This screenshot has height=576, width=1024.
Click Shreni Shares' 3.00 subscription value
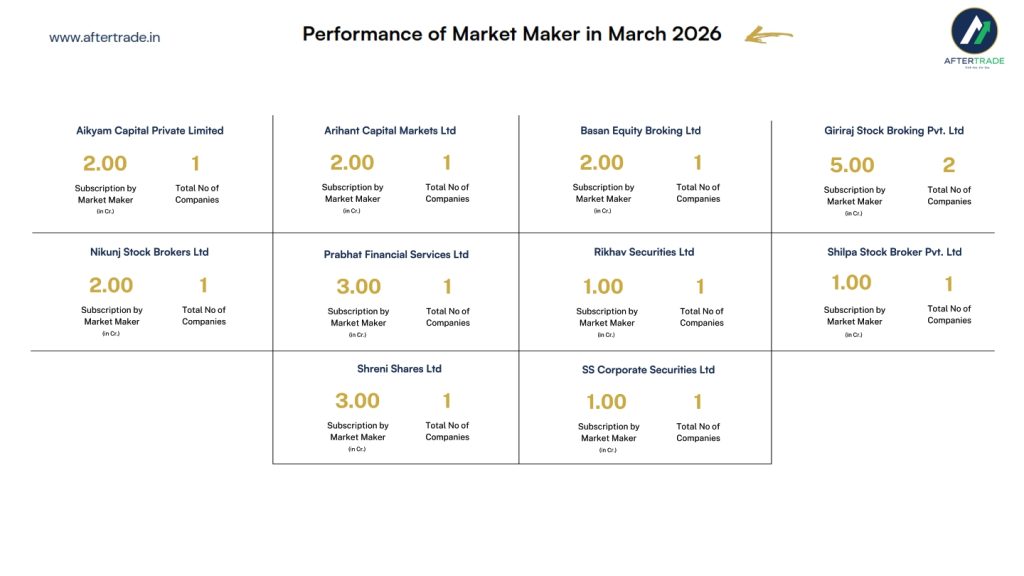click(357, 401)
